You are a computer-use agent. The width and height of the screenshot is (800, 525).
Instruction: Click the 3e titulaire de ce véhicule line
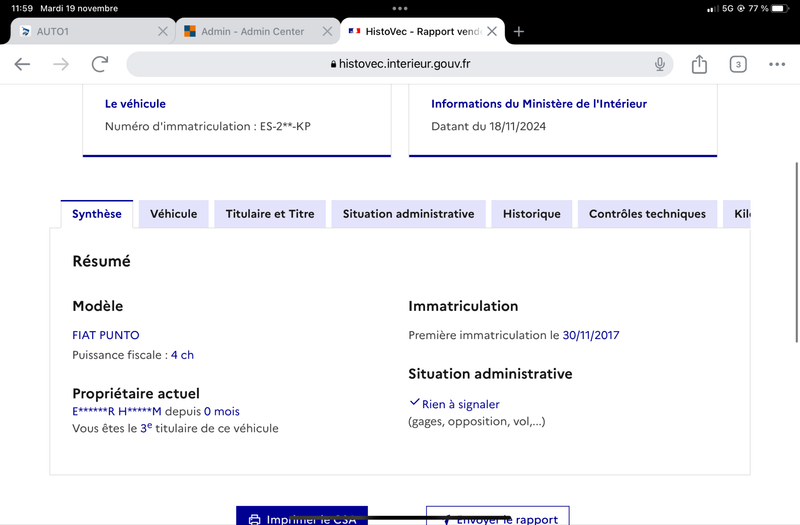coord(175,428)
